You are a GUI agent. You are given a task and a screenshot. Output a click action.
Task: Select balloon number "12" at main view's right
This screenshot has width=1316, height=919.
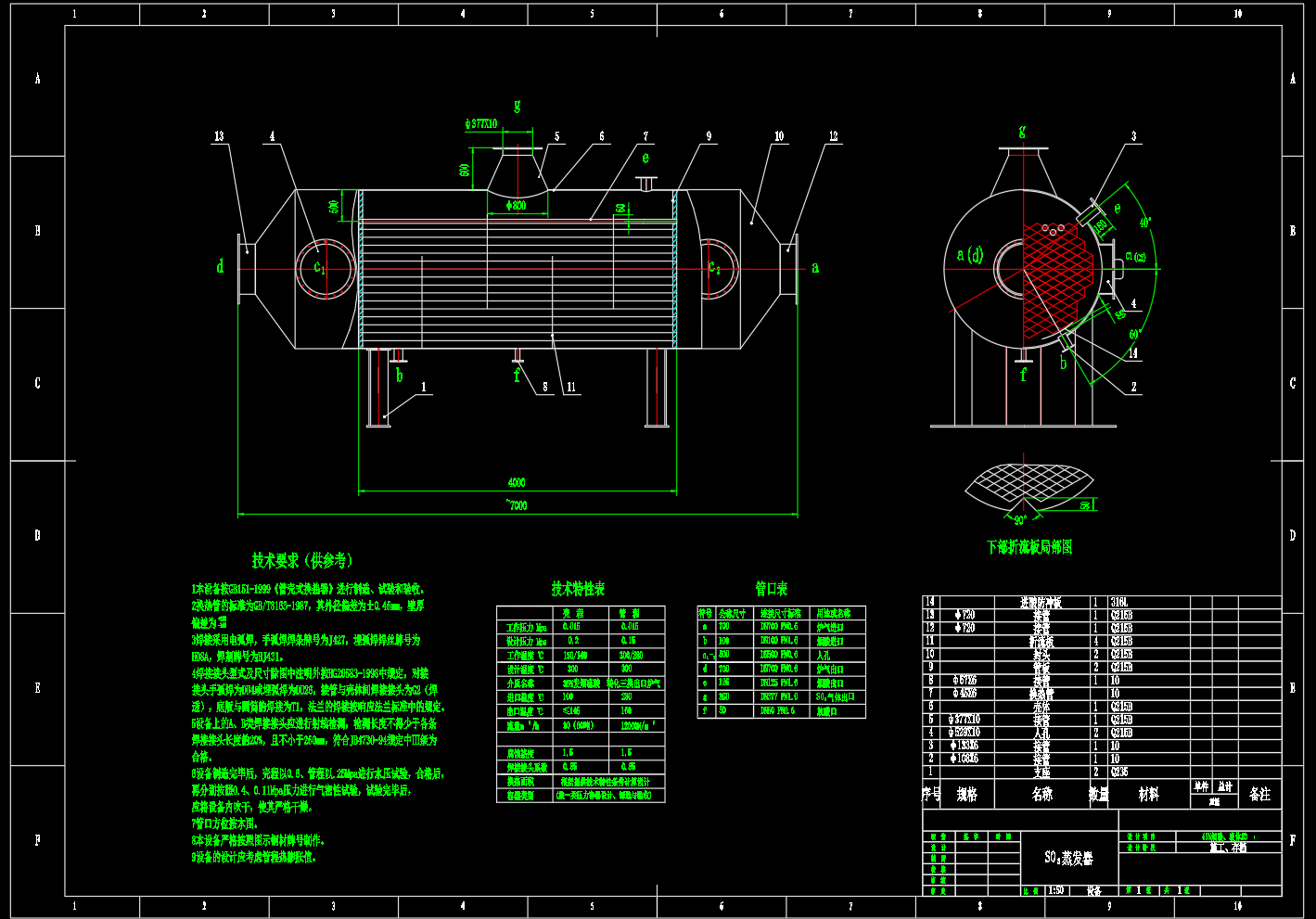[834, 136]
